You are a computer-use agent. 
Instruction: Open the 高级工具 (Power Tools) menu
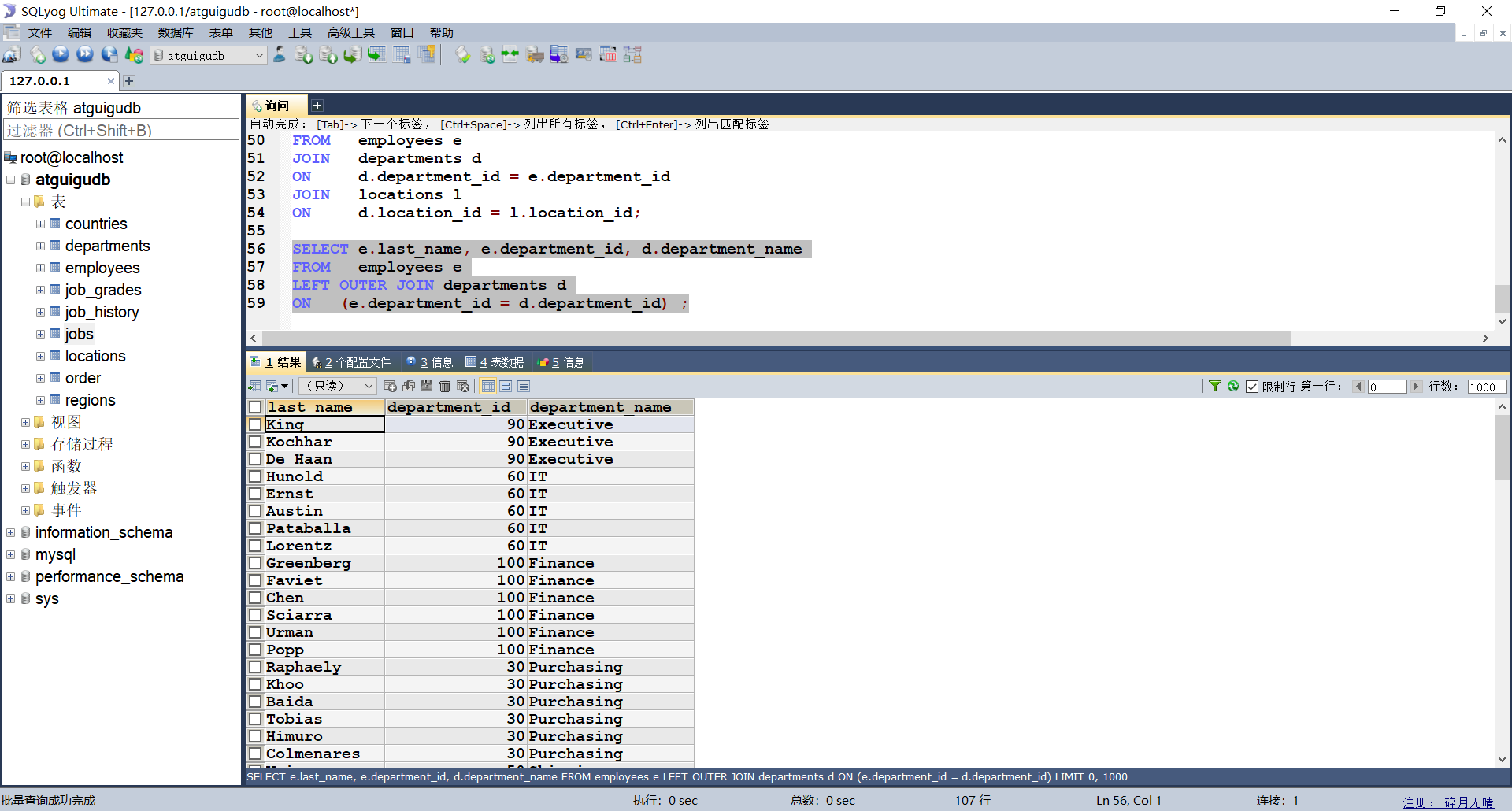tap(351, 32)
